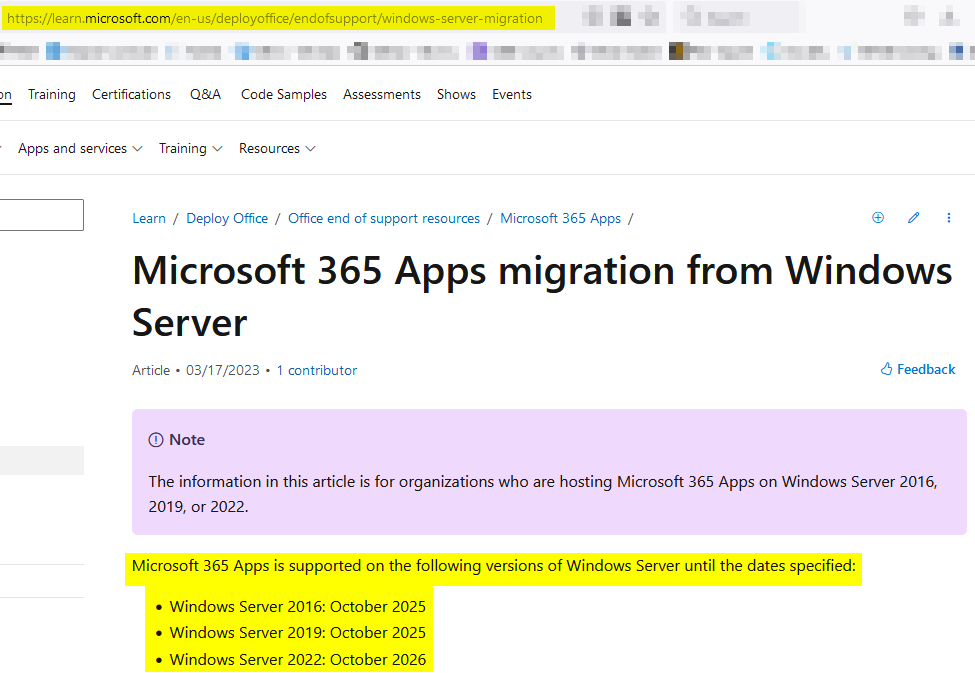Image resolution: width=975 pixels, height=673 pixels.
Task: Click the Feedback button
Action: tap(918, 370)
